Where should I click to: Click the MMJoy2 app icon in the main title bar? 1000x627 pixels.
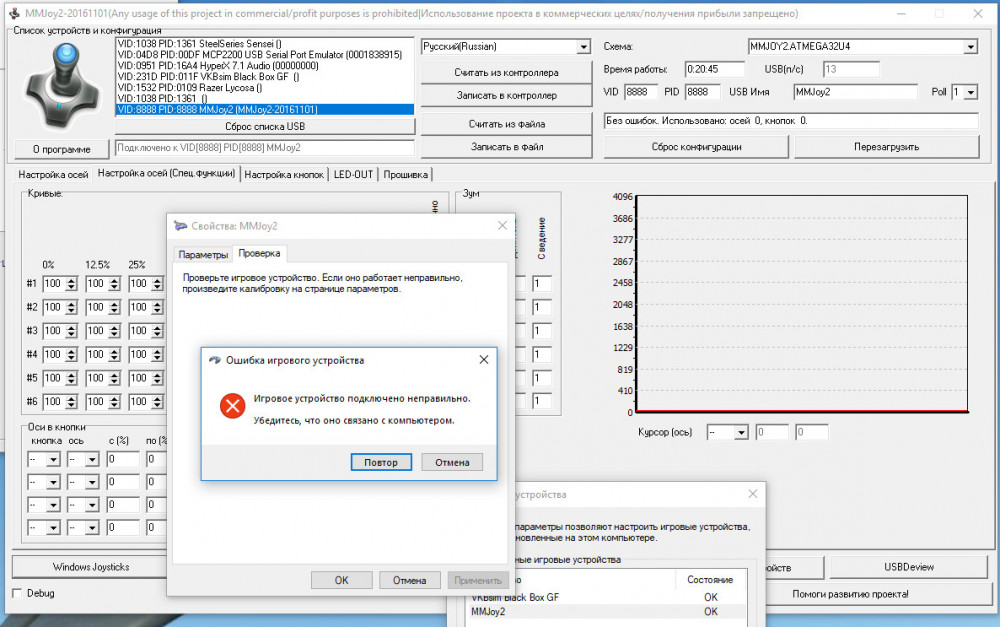pyautogui.click(x=14, y=13)
